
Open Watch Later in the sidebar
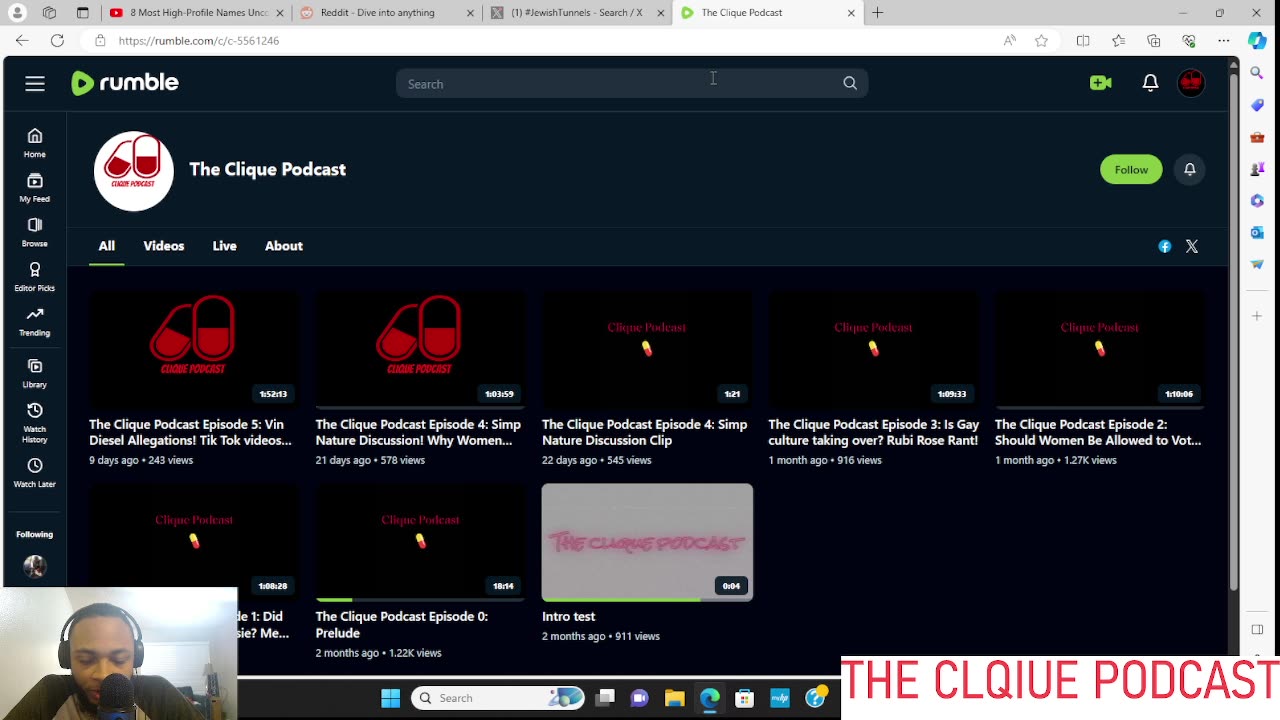(x=35, y=473)
